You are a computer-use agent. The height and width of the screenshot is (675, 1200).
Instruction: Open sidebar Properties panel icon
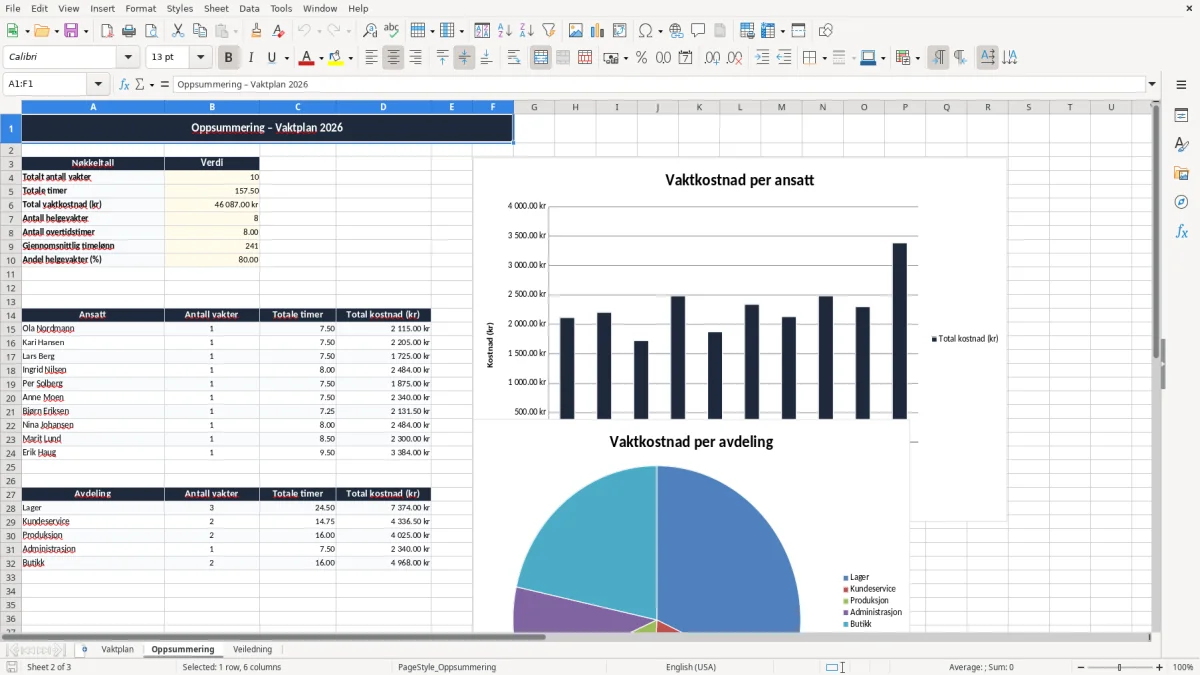1181,116
